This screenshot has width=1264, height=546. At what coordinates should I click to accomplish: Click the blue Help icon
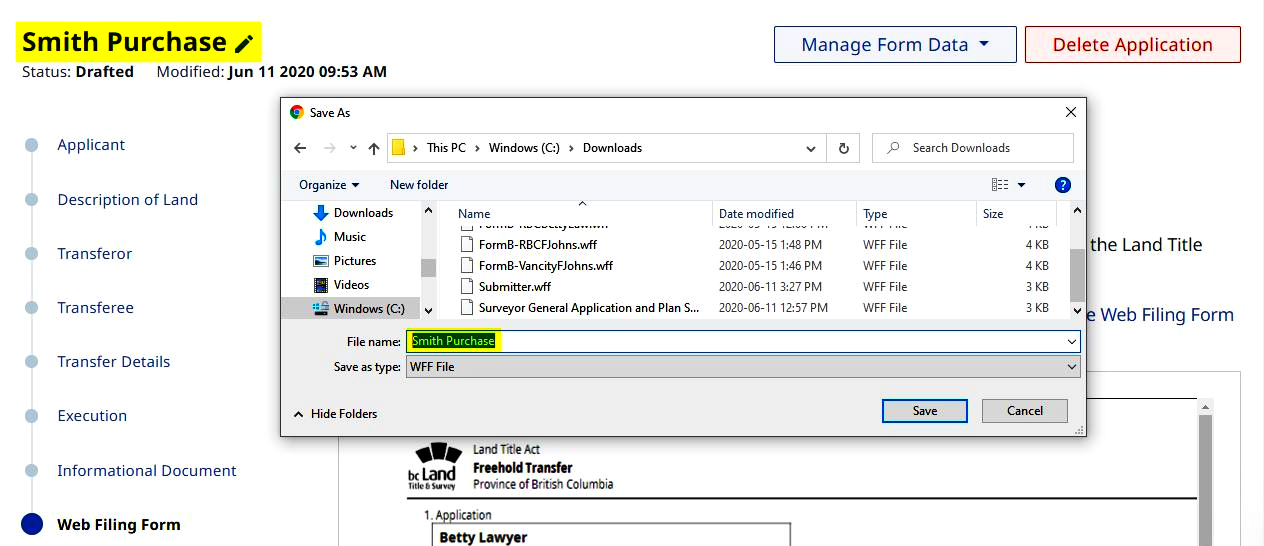pyautogui.click(x=1063, y=185)
